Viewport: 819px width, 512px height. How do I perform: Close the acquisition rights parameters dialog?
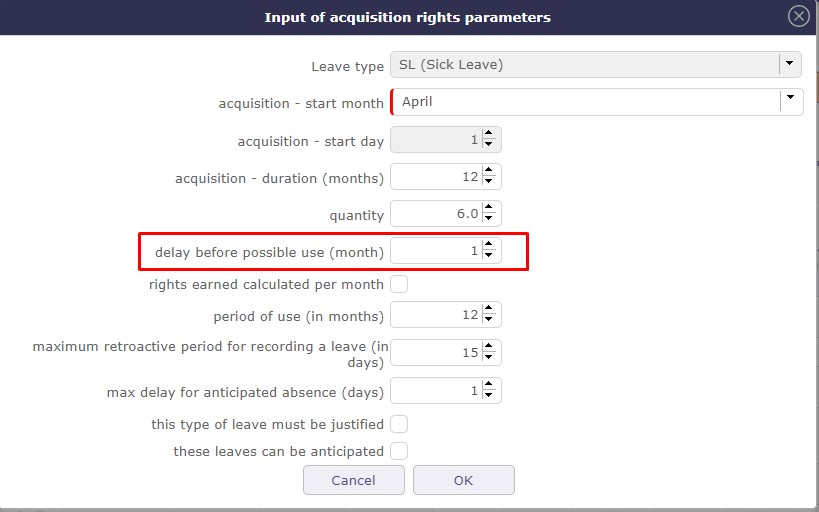(798, 16)
